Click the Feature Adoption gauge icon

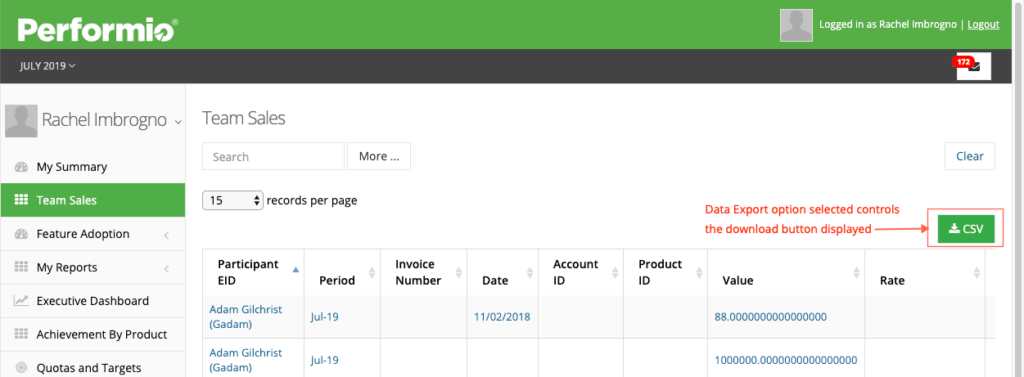(21, 234)
